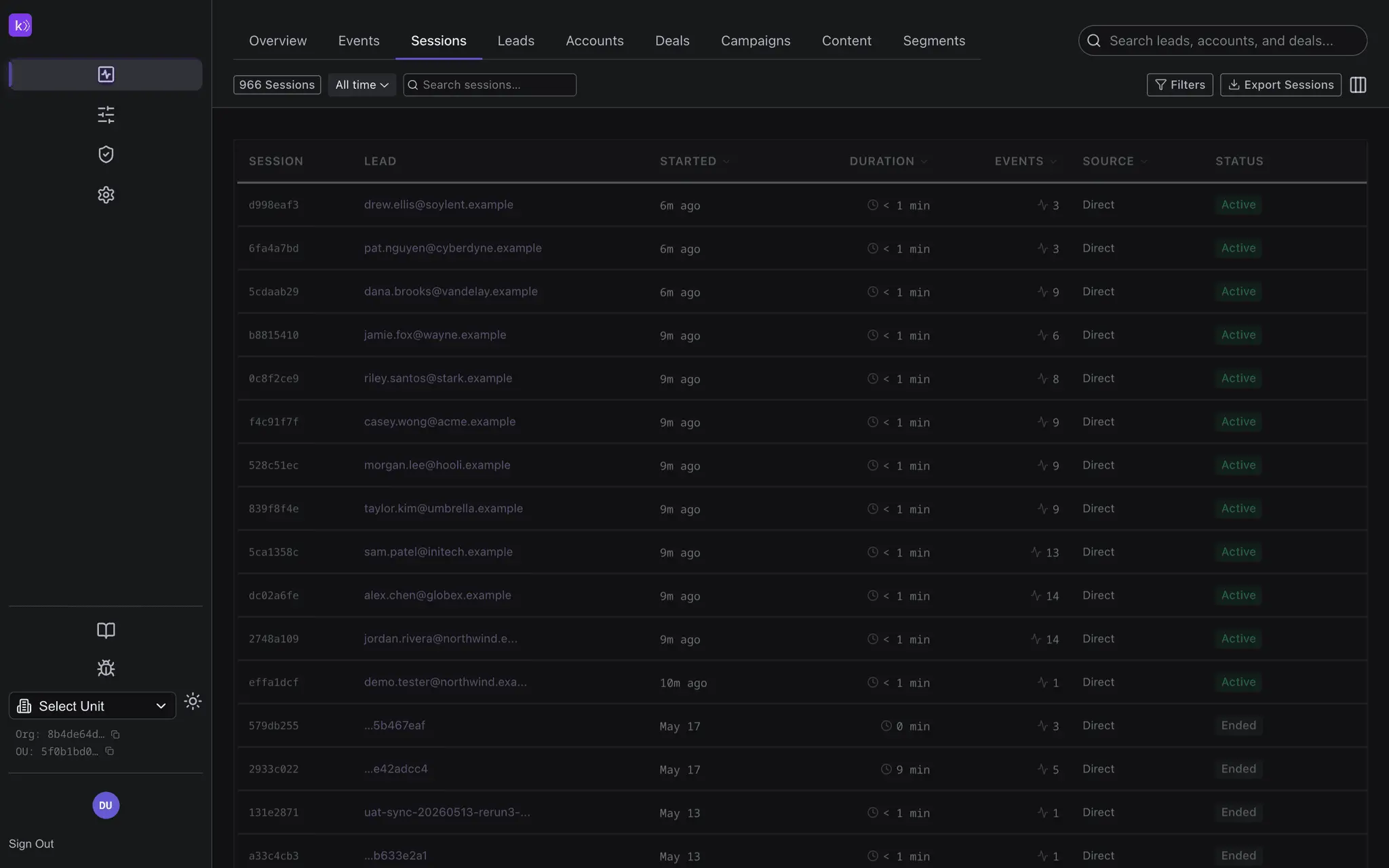Open session ID 0c8f2ce9
This screenshot has height=868, width=1389.
pyautogui.click(x=273, y=378)
